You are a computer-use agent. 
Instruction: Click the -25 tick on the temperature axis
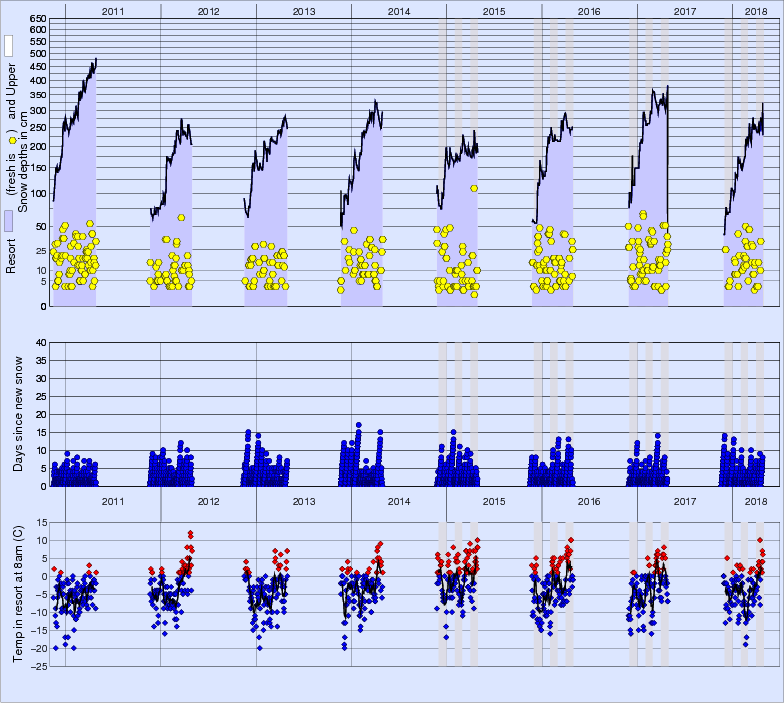tap(38, 666)
